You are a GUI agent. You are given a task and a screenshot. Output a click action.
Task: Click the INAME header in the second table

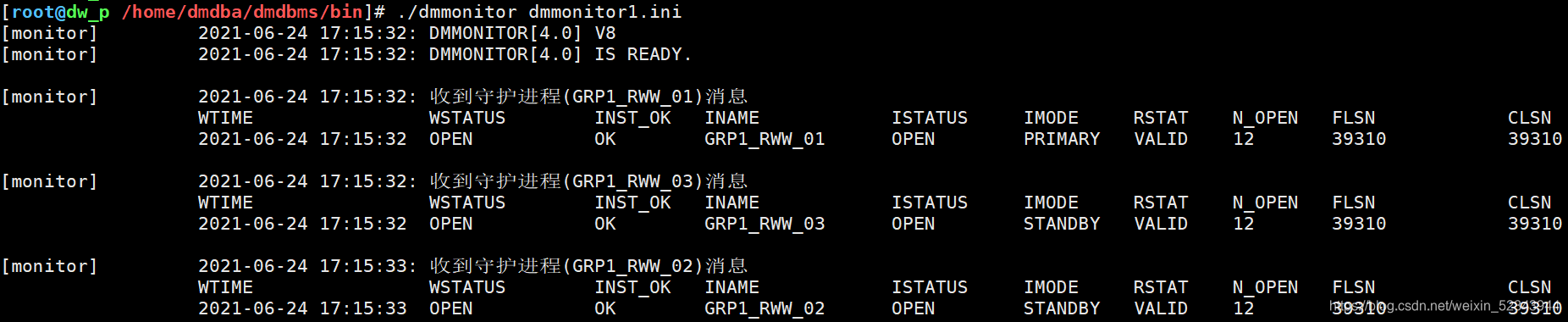pos(732,203)
